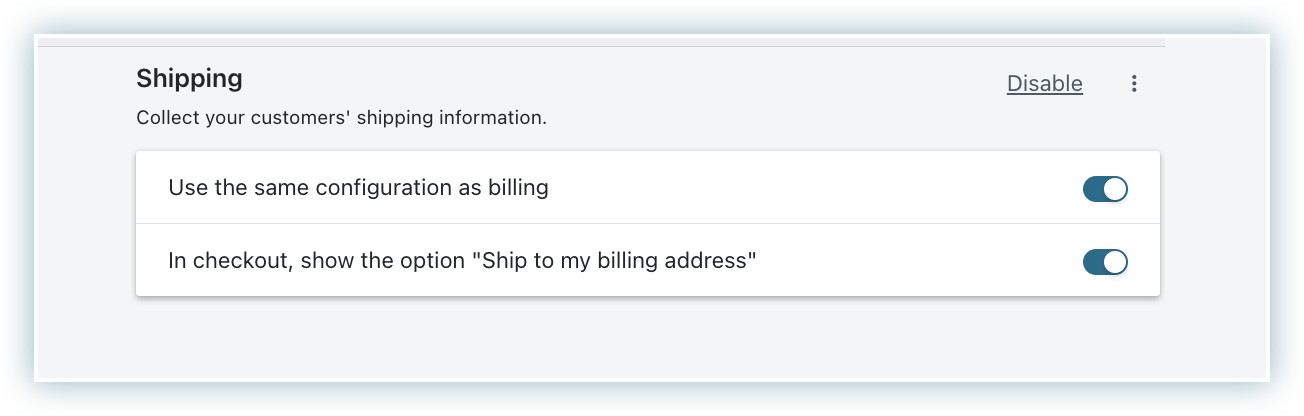The height and width of the screenshot is (416, 1304).
Task: Select the Shipping section heading
Action: pyautogui.click(x=189, y=78)
